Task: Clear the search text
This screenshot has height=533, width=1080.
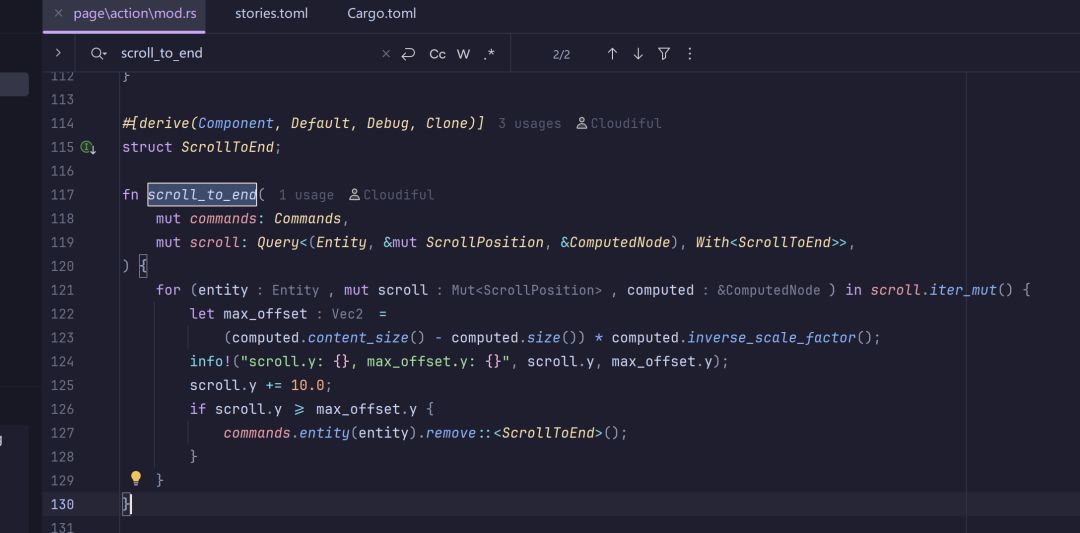Action: [386, 53]
